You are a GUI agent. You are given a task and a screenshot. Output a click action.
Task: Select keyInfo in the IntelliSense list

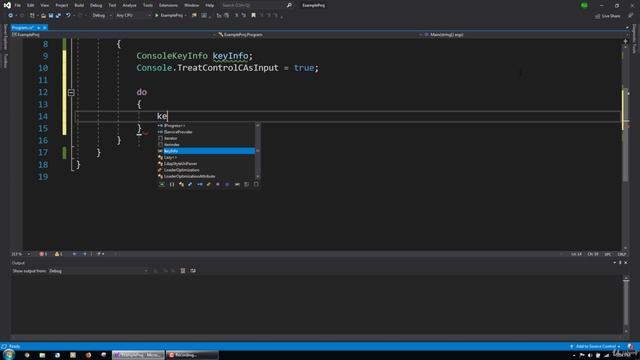coord(206,151)
